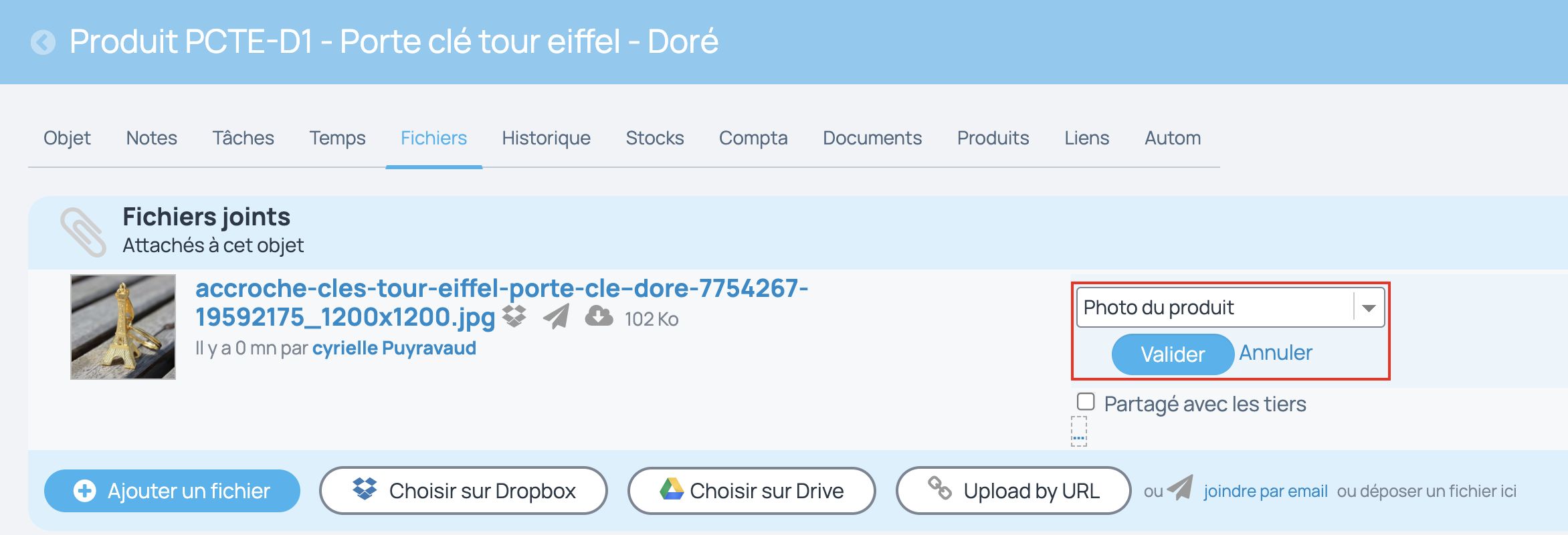Click the cloud download icon beside 102 Ko

pyautogui.click(x=599, y=316)
